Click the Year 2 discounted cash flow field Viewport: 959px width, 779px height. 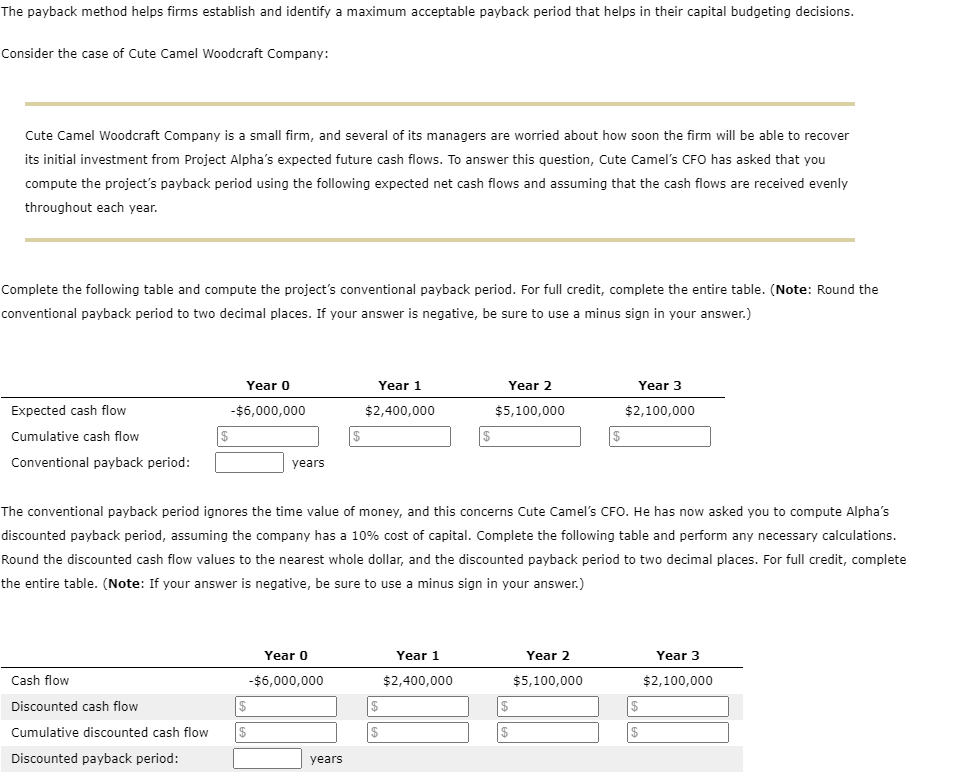coord(549,706)
